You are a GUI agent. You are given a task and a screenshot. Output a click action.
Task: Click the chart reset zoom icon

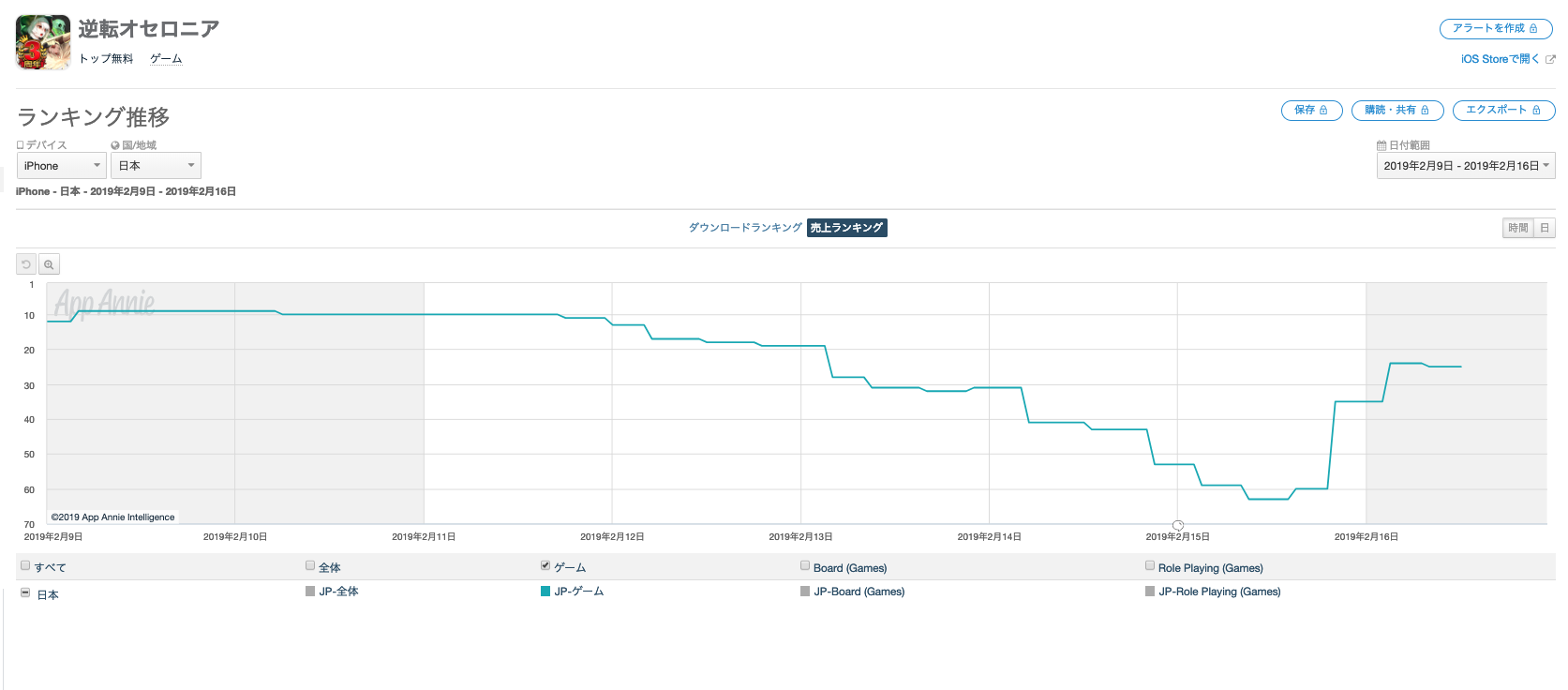tap(26, 264)
